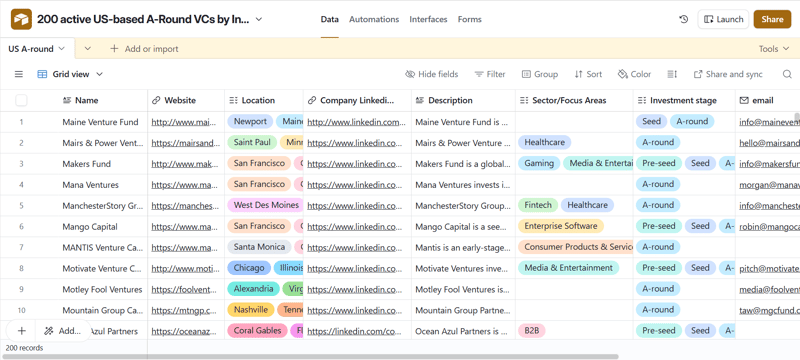Select the US A-round table tab
The image size is (800, 360).
point(37,49)
